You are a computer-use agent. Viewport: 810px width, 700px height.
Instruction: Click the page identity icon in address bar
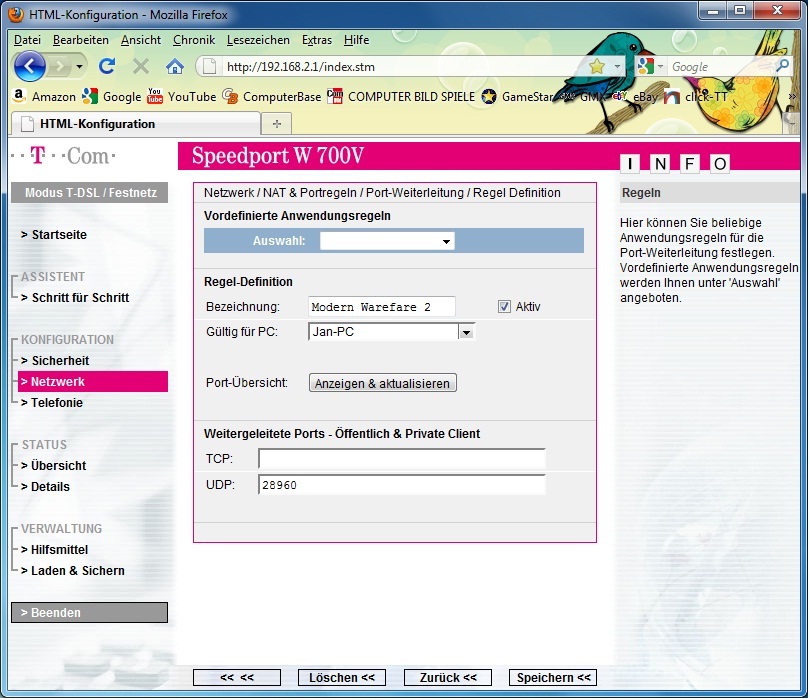click(x=209, y=67)
